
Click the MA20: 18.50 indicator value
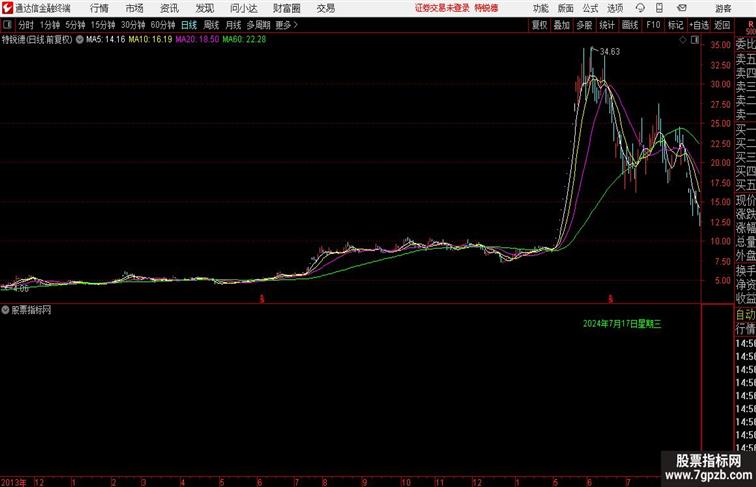[x=197, y=40]
